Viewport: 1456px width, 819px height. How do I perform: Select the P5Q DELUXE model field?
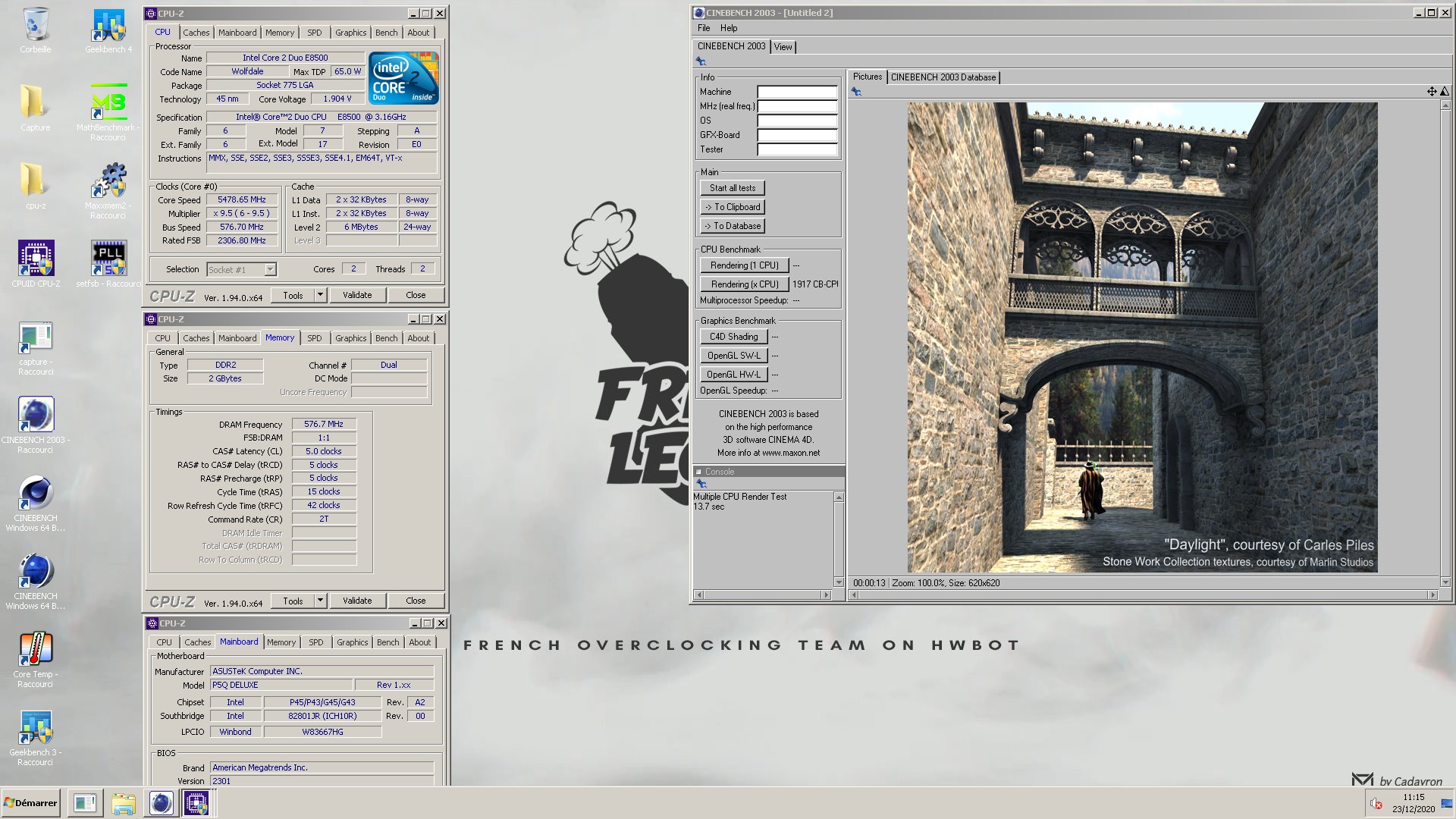(281, 685)
